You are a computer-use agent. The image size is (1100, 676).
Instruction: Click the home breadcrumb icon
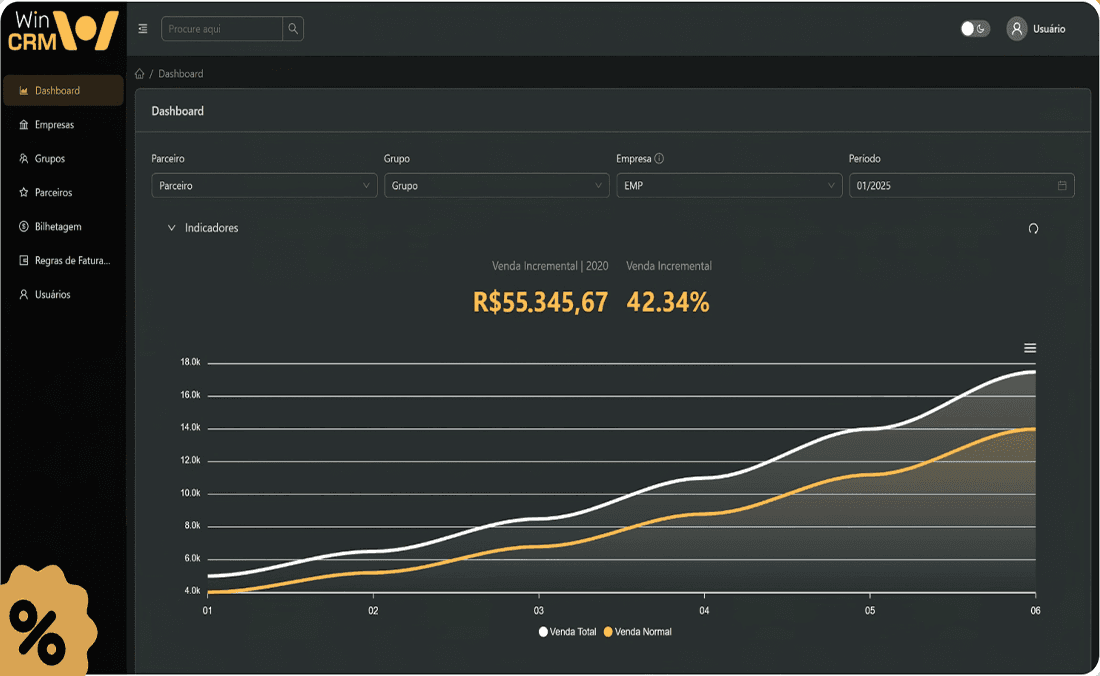tap(139, 73)
